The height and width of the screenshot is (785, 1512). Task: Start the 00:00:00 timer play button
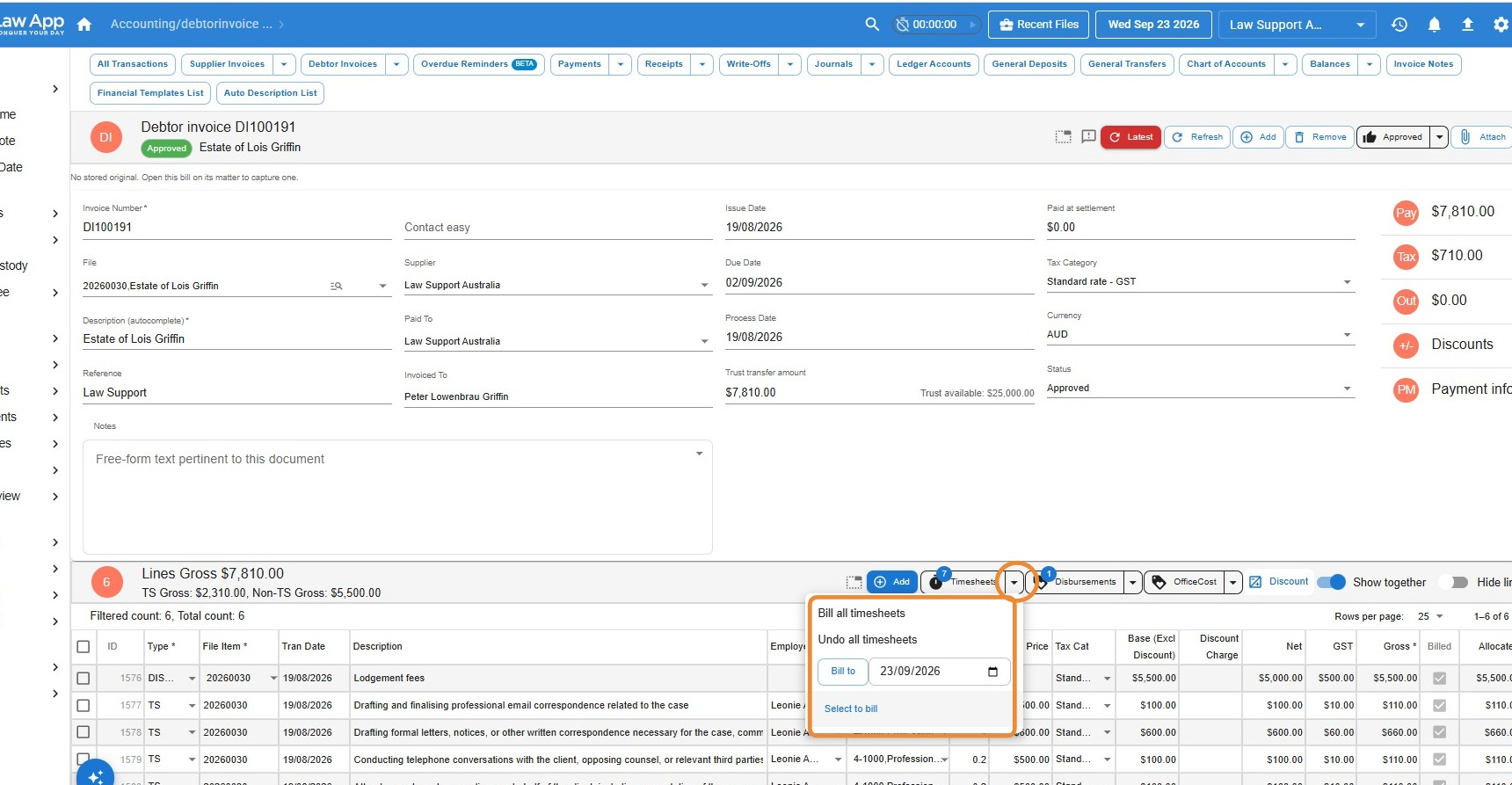pos(972,25)
